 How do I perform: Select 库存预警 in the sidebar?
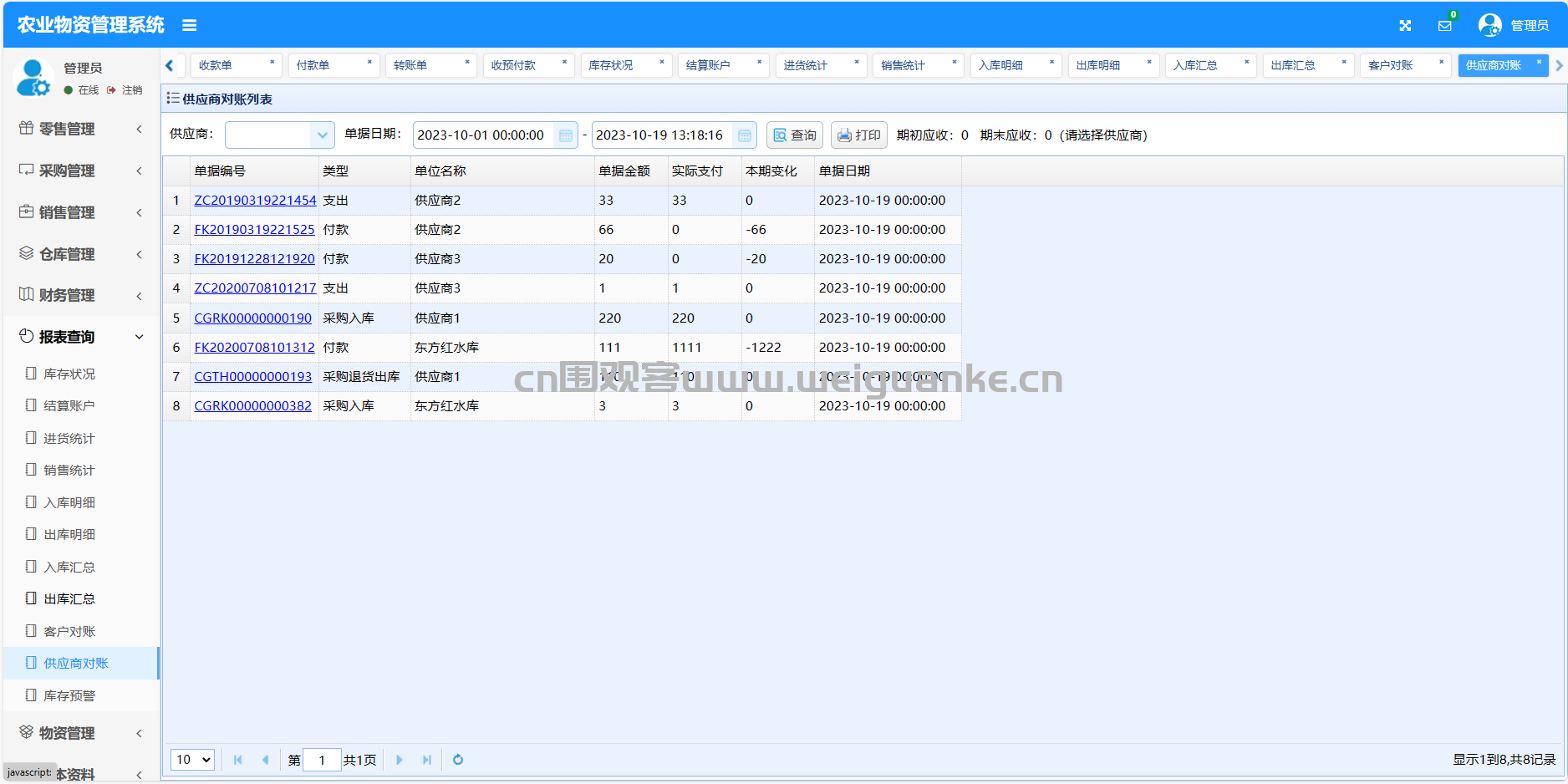69,695
